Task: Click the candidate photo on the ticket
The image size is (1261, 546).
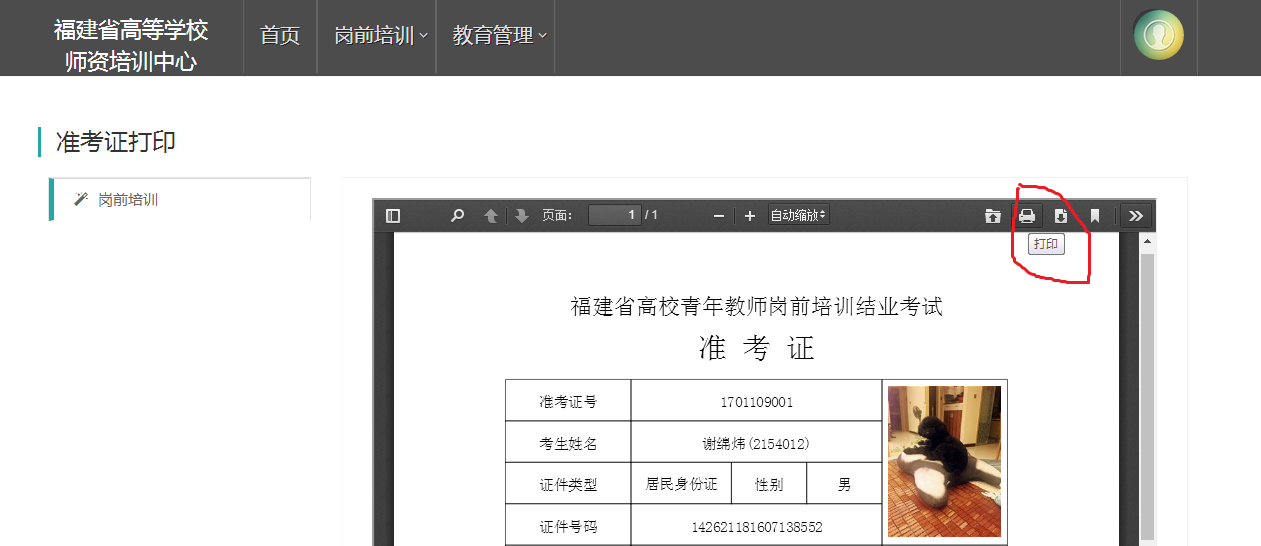Action: pos(944,461)
